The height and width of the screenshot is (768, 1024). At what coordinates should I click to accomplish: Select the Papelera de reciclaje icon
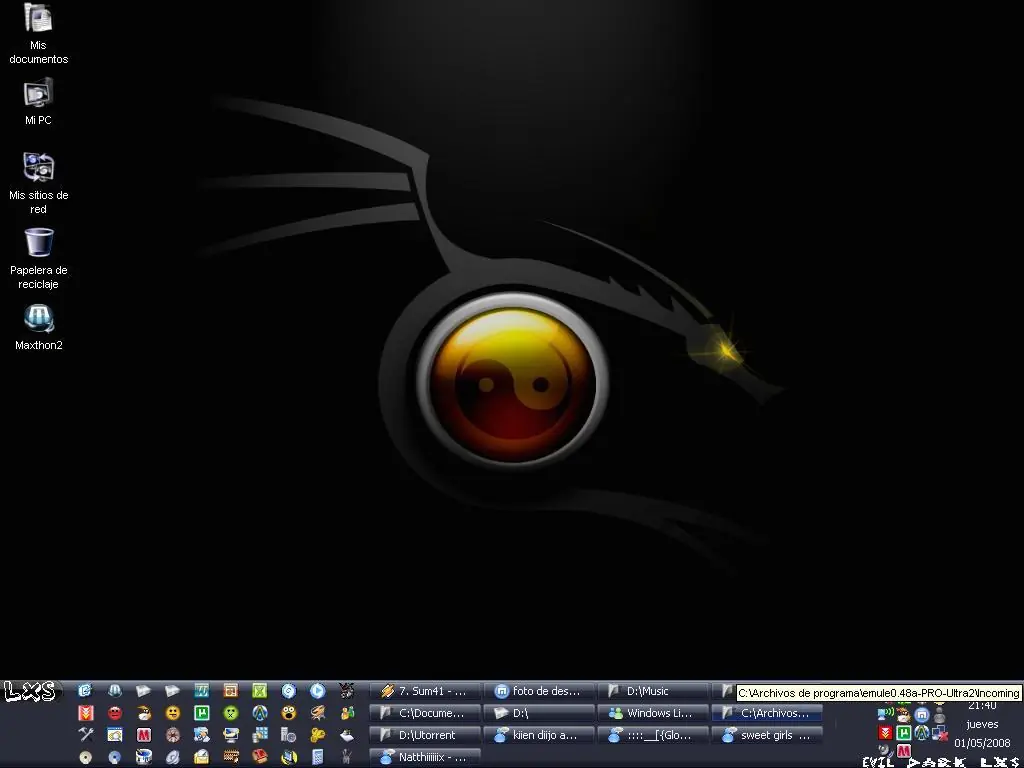point(38,259)
